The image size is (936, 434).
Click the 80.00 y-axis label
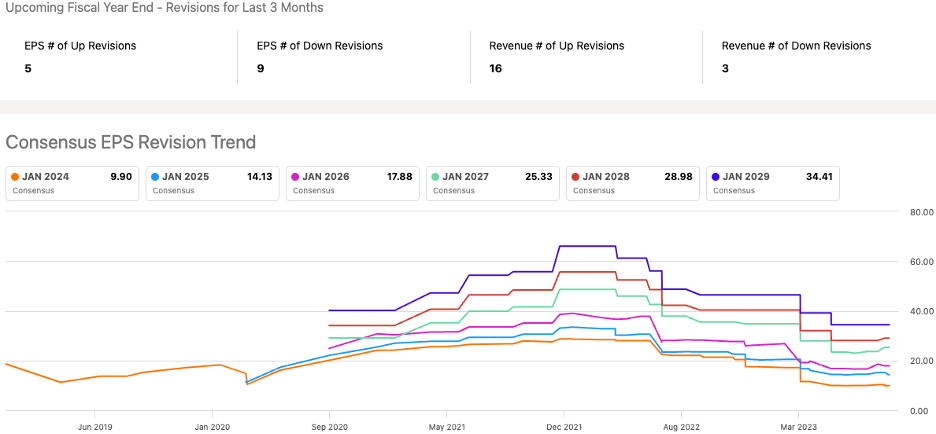pos(920,212)
